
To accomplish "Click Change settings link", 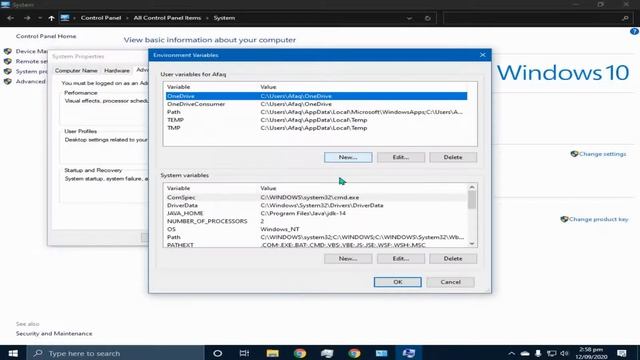I will (x=602, y=154).
